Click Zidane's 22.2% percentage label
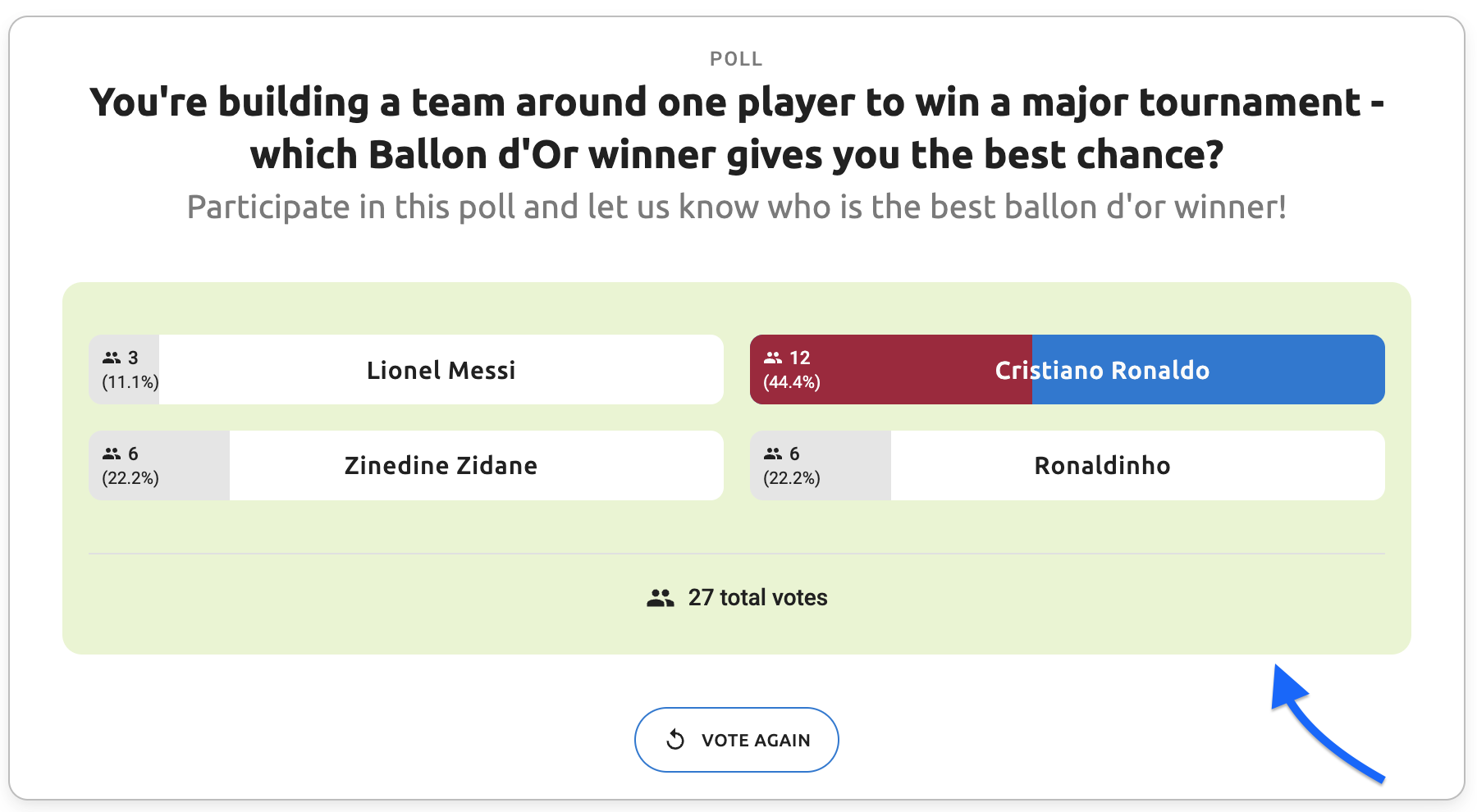Image resolution: width=1477 pixels, height=812 pixels. [x=130, y=478]
